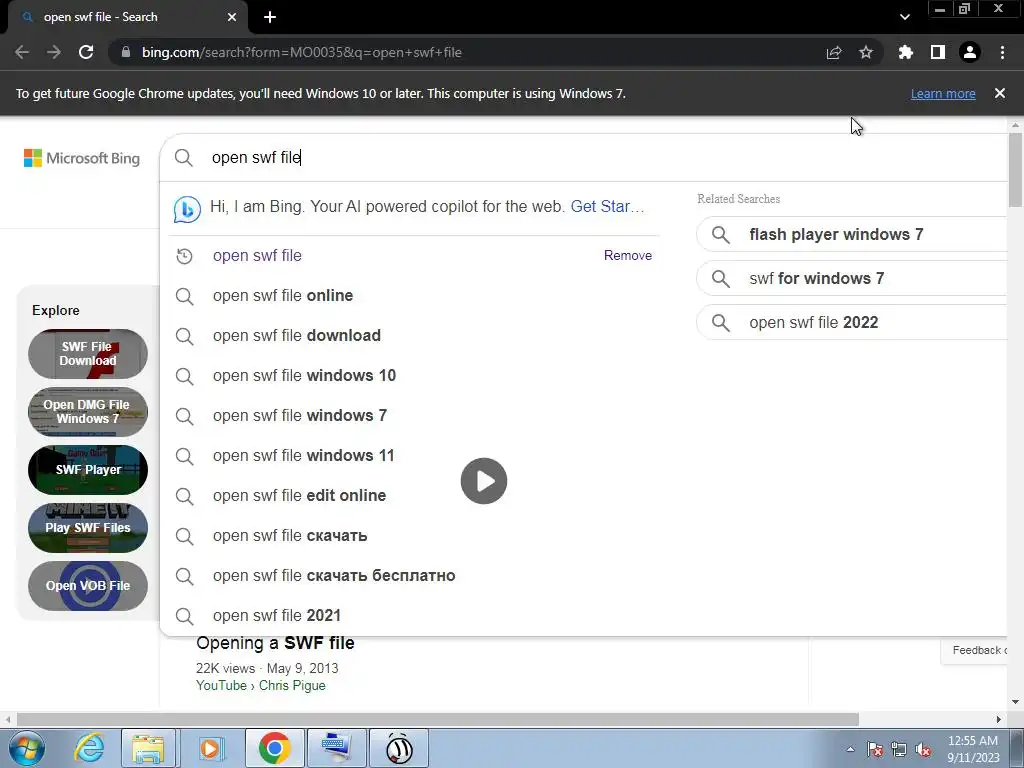The height and width of the screenshot is (768, 1024).
Task: Click the vertical scrollbar thumb
Action: 1015,170
